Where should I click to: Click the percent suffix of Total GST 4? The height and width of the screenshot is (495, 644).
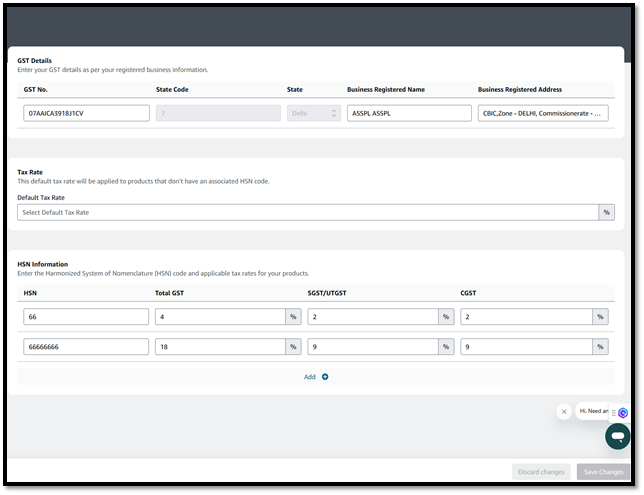(293, 317)
